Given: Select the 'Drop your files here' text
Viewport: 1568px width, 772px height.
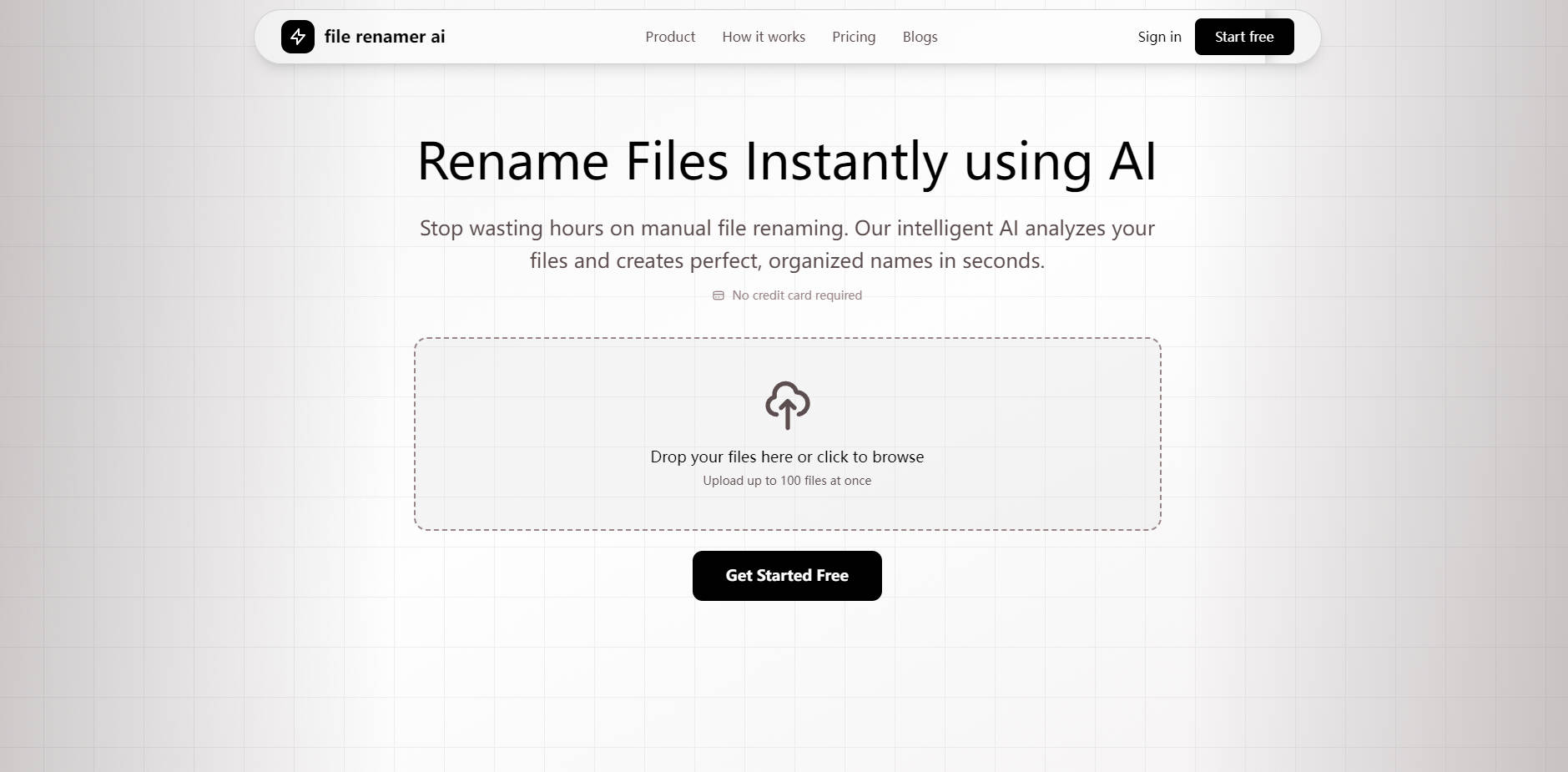Looking at the screenshot, I should [786, 457].
